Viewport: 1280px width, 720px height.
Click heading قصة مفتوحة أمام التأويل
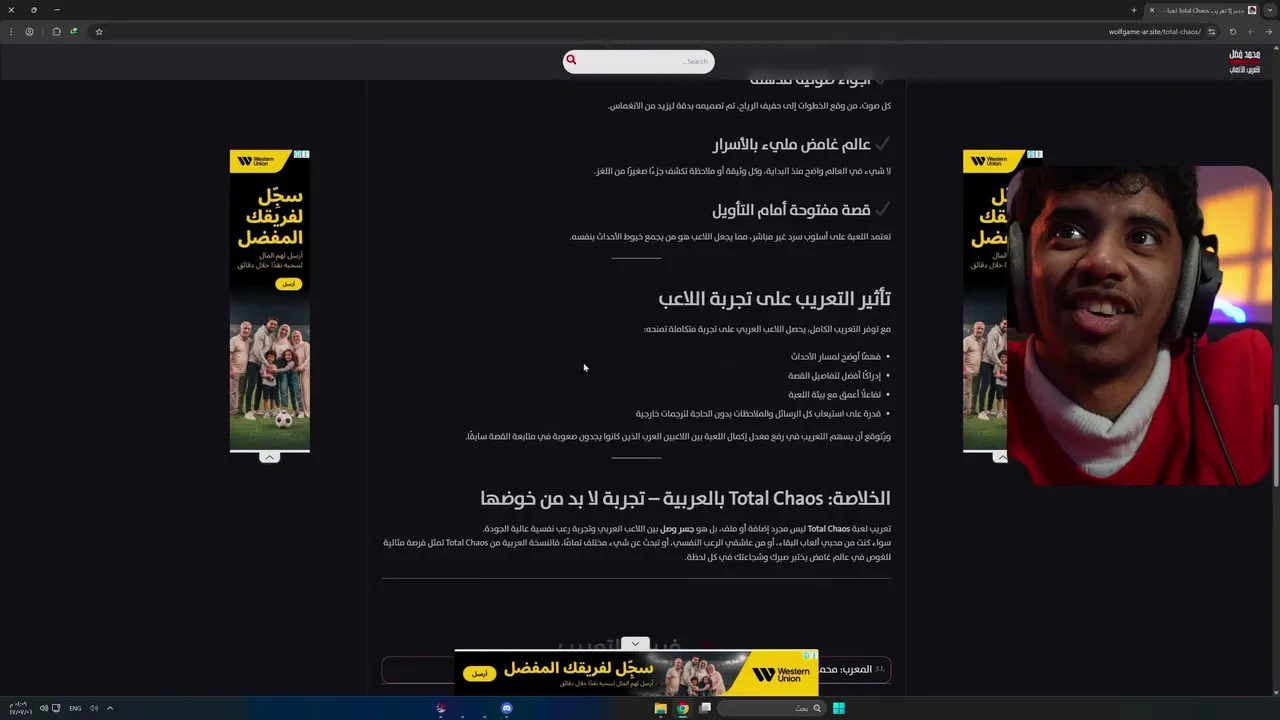pos(791,210)
